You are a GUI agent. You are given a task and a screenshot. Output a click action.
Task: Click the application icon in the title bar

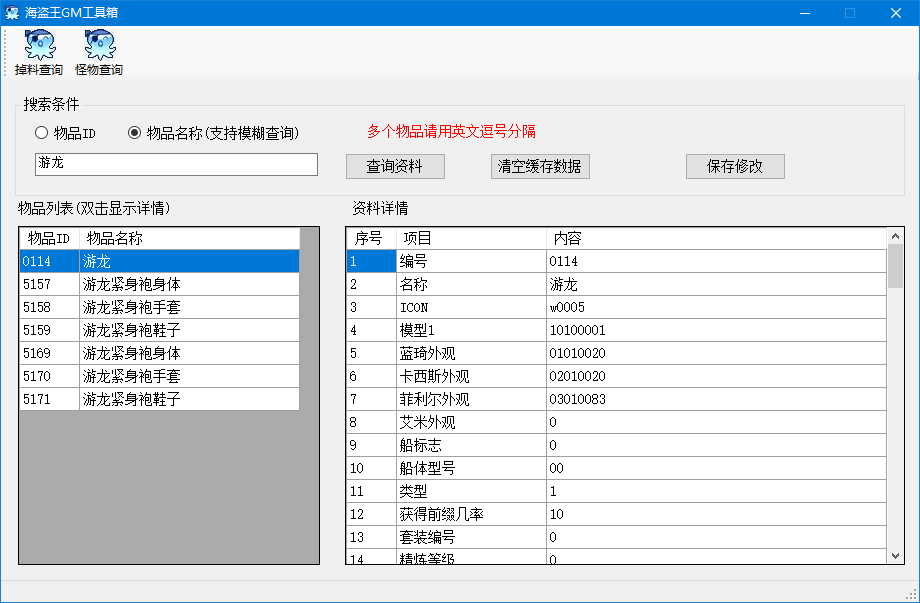point(12,12)
